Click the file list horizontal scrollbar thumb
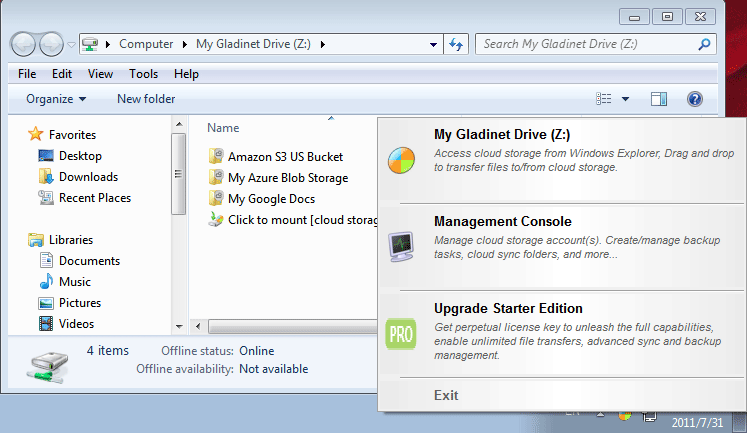Screen dimensions: 747x433 click(293, 327)
